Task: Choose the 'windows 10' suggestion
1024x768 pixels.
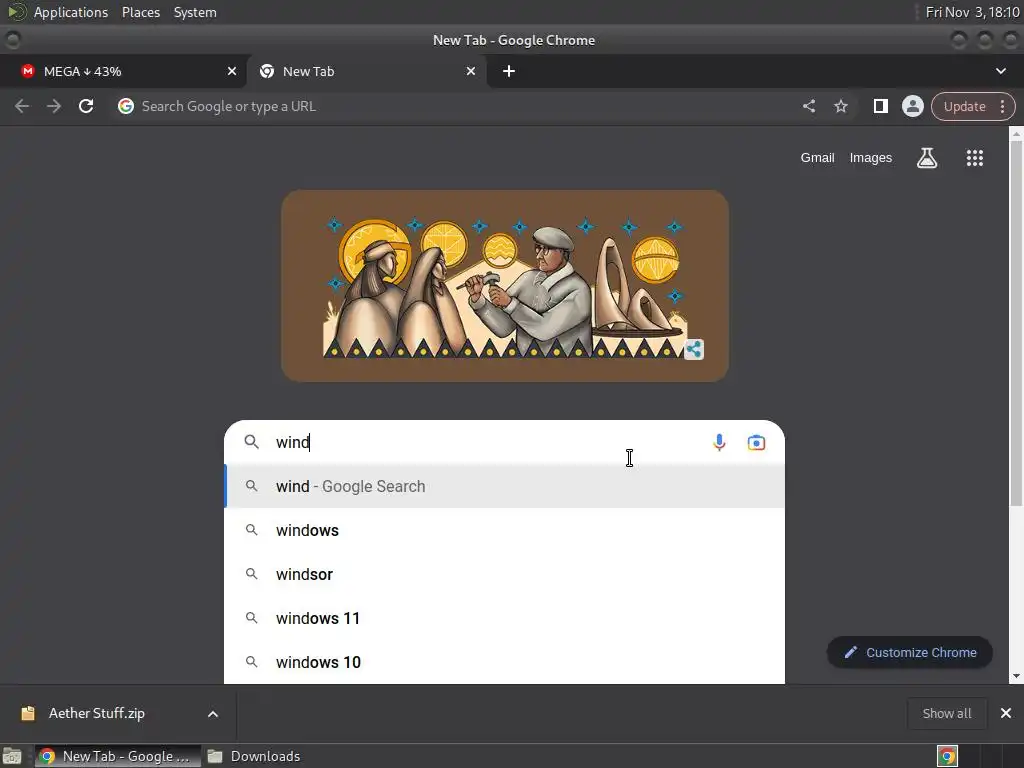Action: [x=504, y=662]
